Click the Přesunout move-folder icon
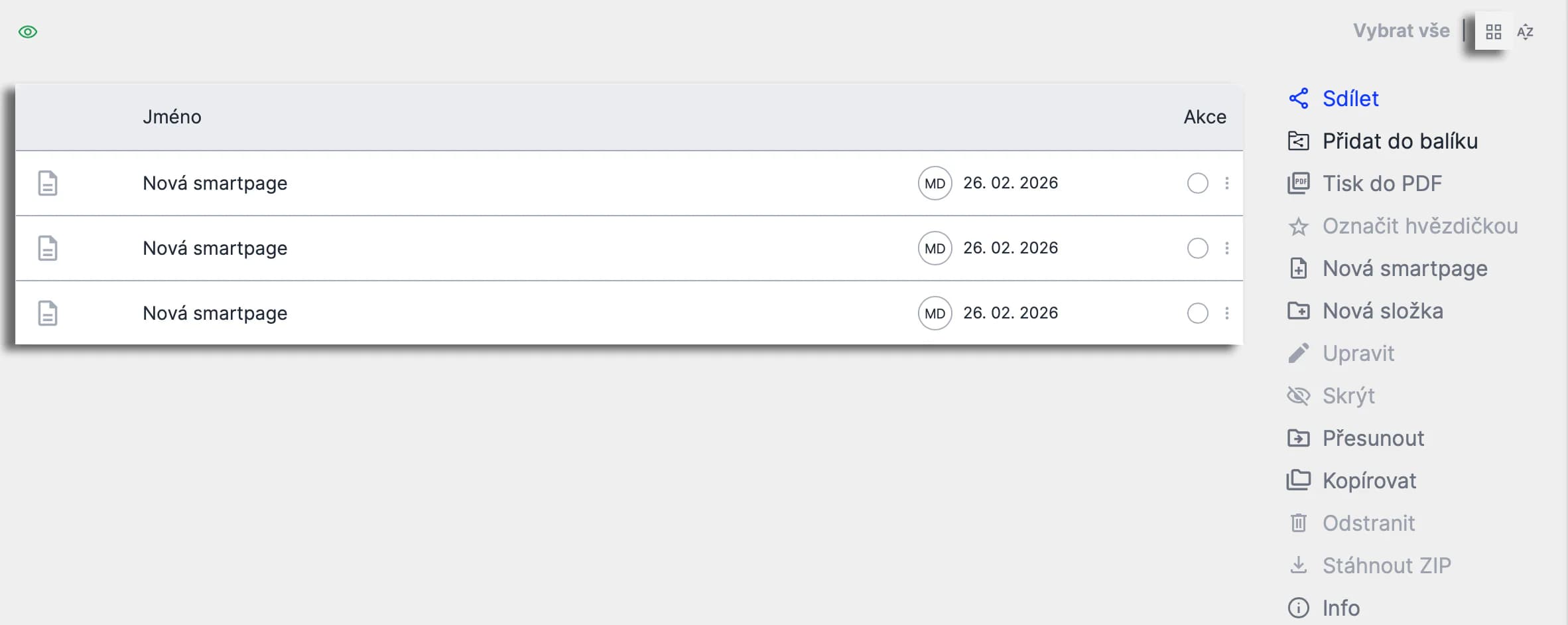The image size is (1568, 625). pos(1298,439)
